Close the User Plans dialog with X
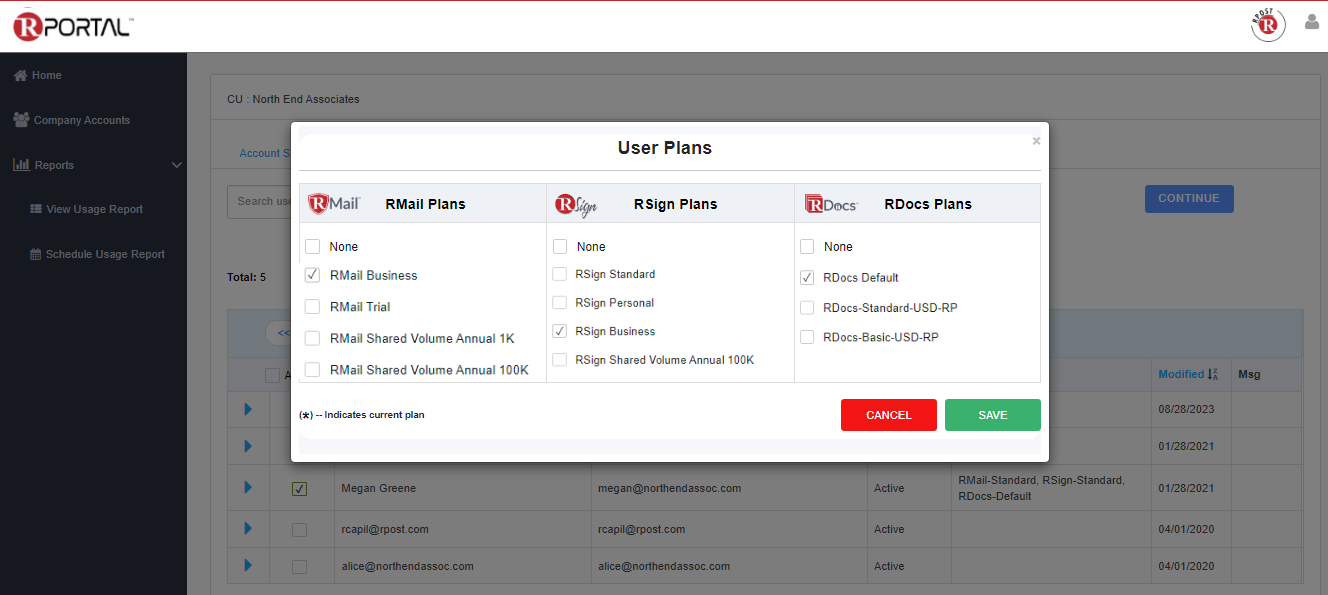Image resolution: width=1328 pixels, height=595 pixels. click(1036, 141)
